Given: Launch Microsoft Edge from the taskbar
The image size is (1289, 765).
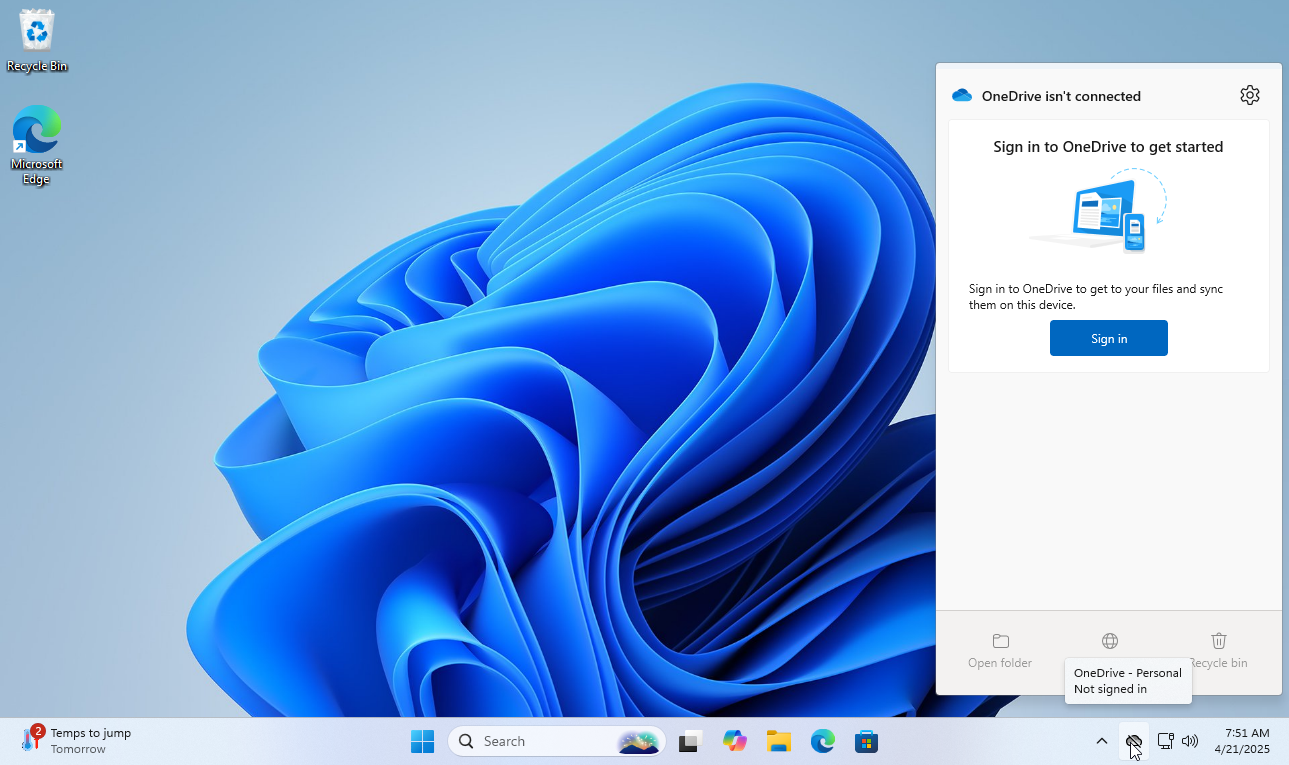Looking at the screenshot, I should point(822,741).
